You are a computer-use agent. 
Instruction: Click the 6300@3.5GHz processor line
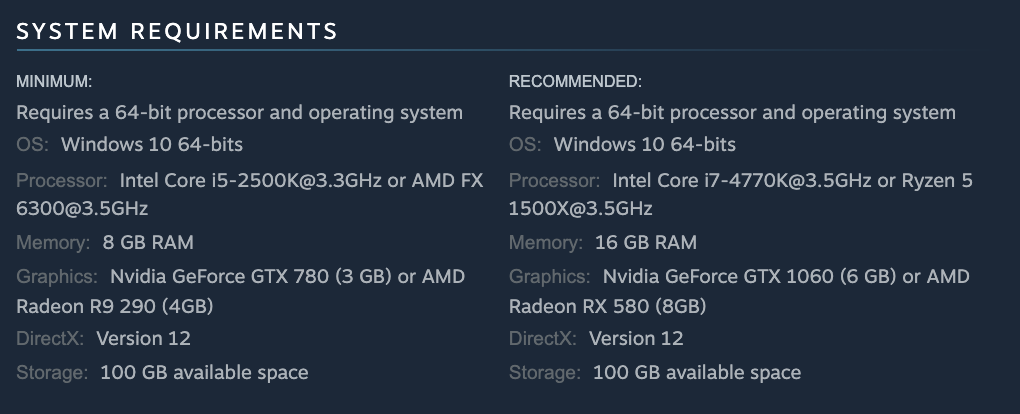82,208
